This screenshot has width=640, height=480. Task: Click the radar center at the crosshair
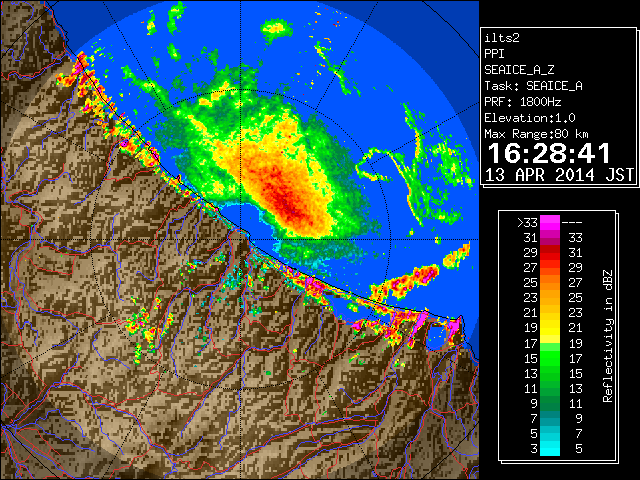pyautogui.click(x=240, y=239)
